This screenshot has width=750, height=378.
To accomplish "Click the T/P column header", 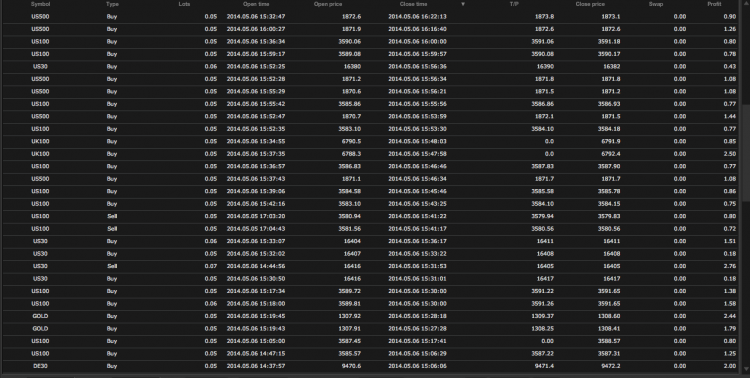I will coord(514,4).
